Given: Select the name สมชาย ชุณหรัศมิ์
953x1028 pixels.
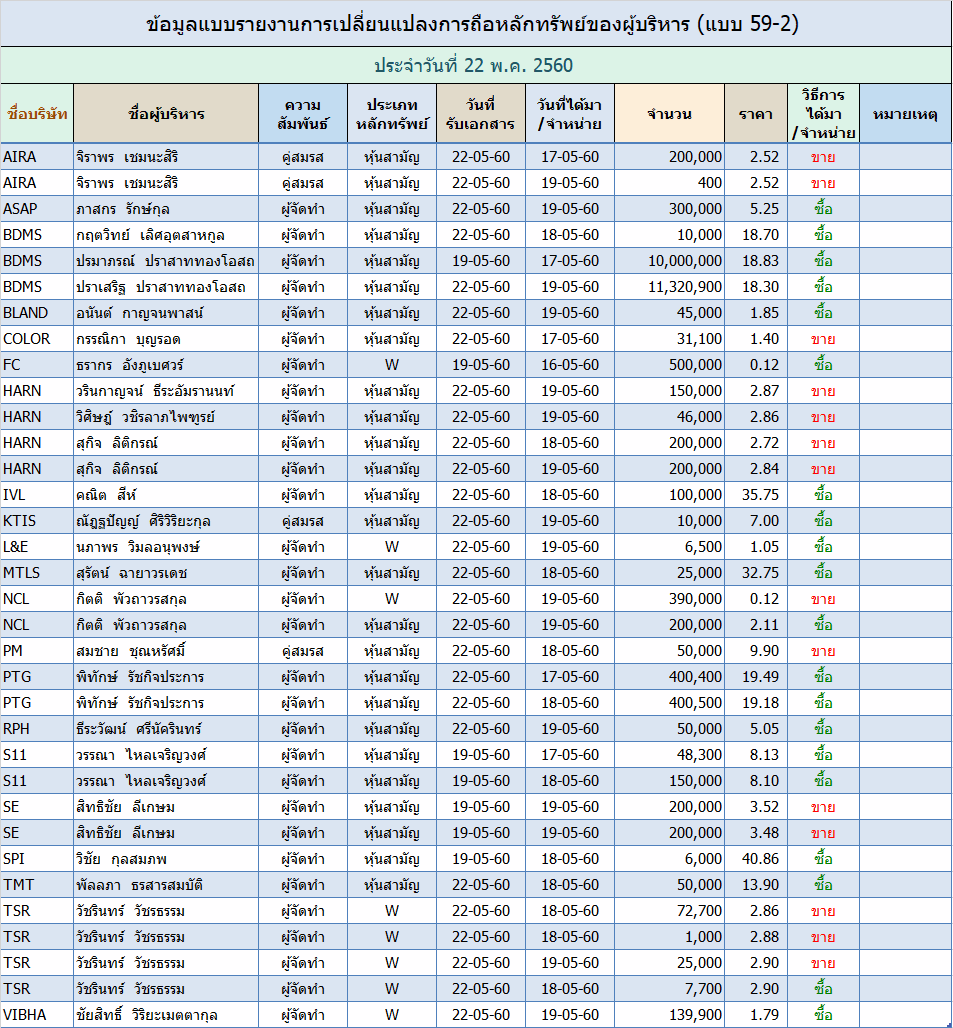Looking at the screenshot, I should pyautogui.click(x=131, y=651).
